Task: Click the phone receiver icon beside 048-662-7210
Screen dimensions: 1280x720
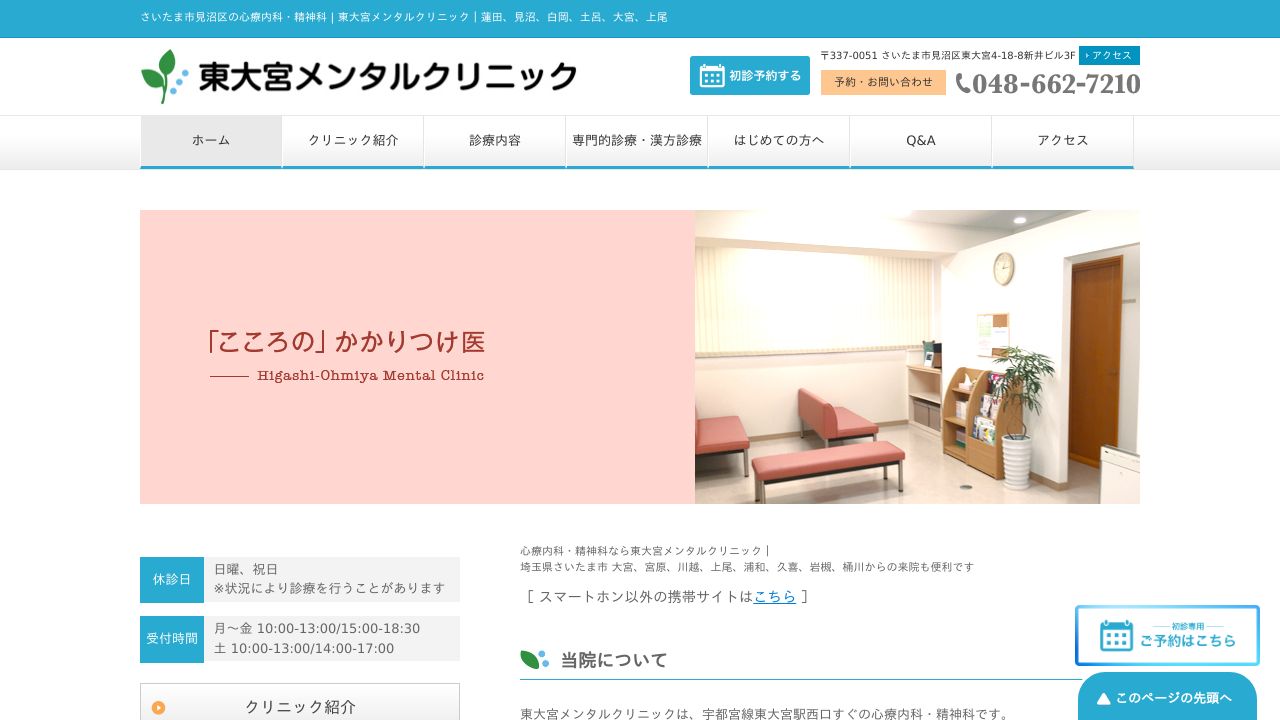Action: click(962, 85)
